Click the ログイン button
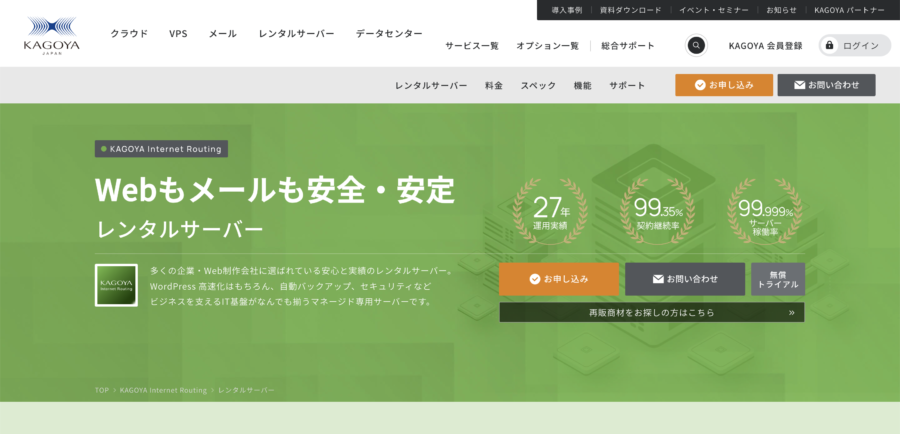900x434 pixels. [x=855, y=45]
